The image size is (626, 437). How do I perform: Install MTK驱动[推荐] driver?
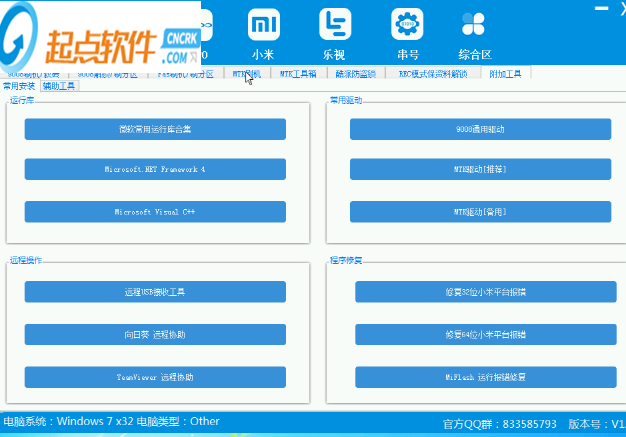click(480, 169)
